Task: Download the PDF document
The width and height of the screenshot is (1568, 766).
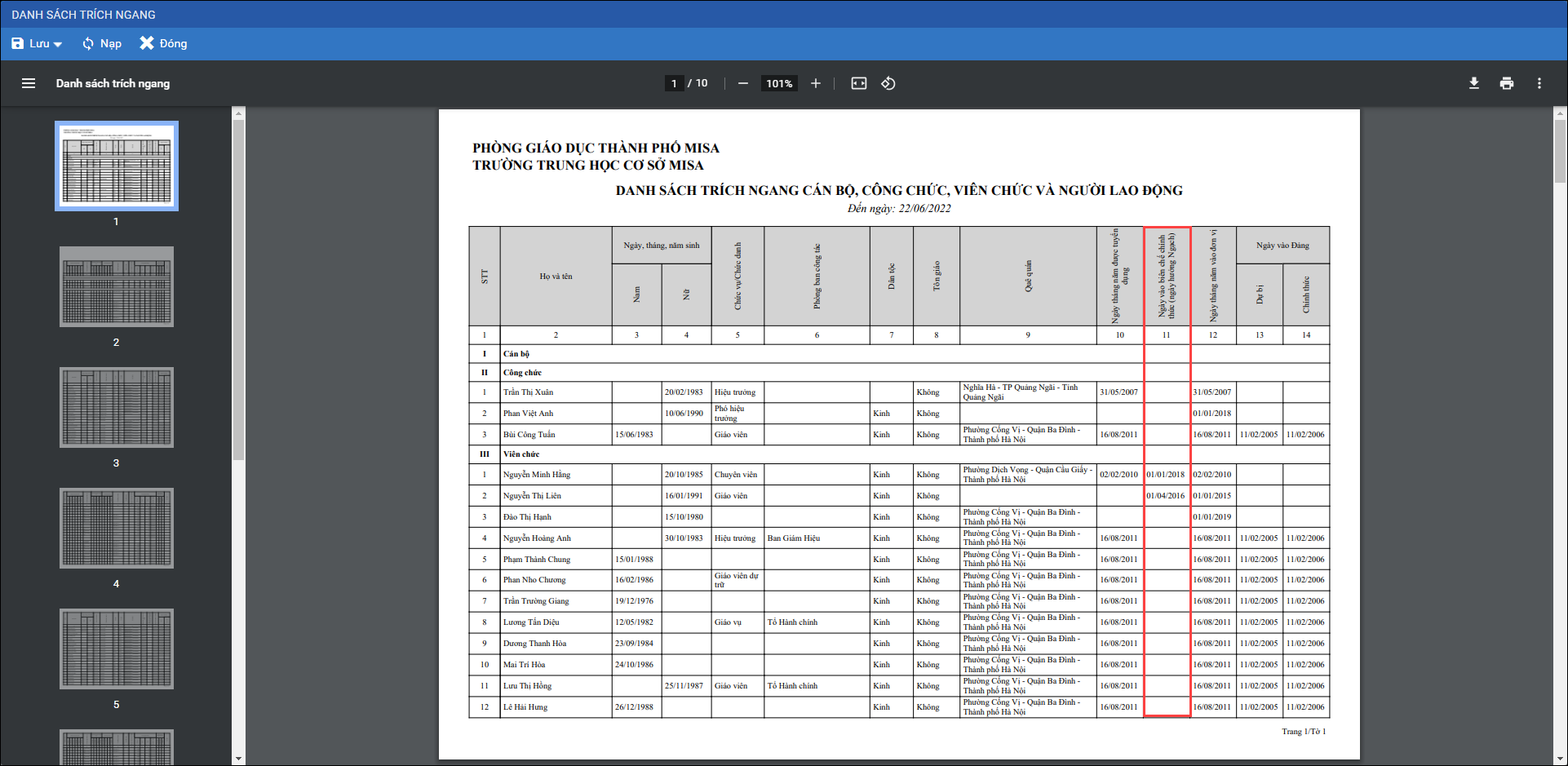Action: [1473, 83]
